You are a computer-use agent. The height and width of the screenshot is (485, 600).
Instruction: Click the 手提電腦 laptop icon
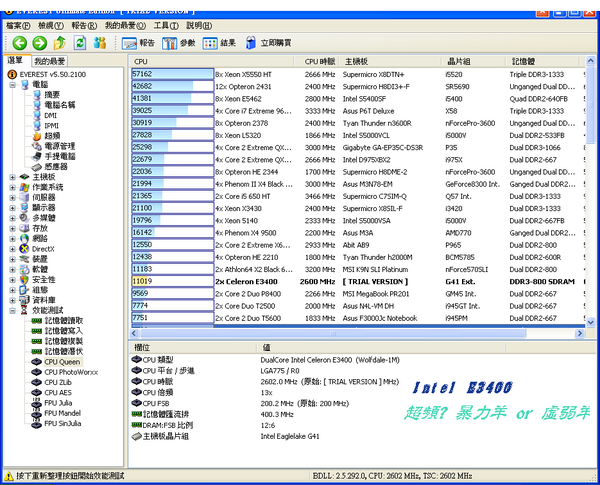(x=37, y=156)
